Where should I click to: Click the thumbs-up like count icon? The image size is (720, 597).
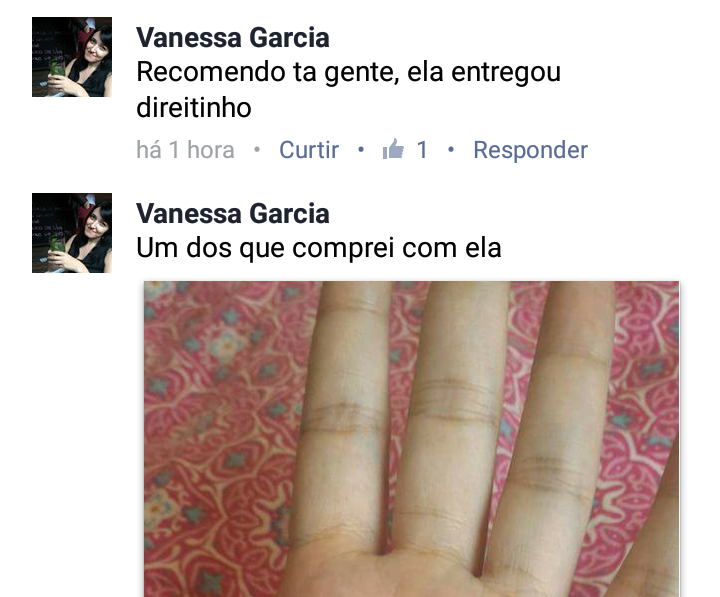pyautogui.click(x=394, y=149)
